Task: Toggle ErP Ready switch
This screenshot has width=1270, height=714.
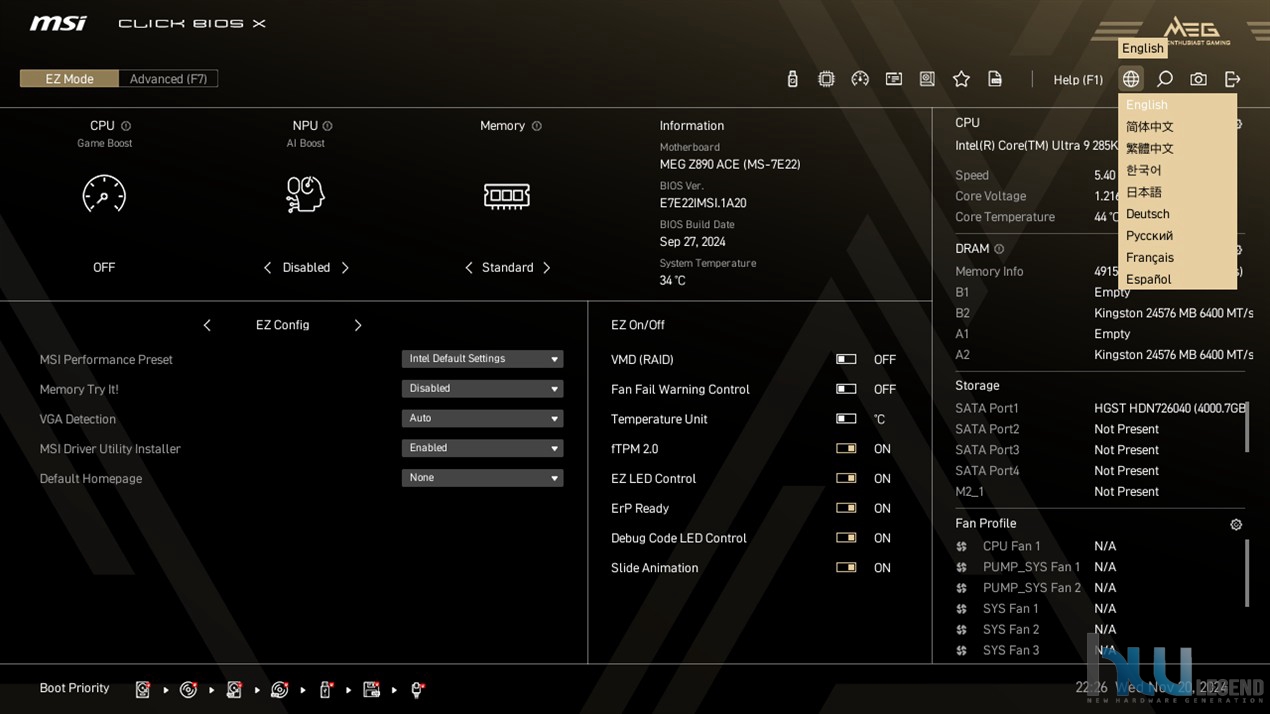Action: tap(846, 508)
